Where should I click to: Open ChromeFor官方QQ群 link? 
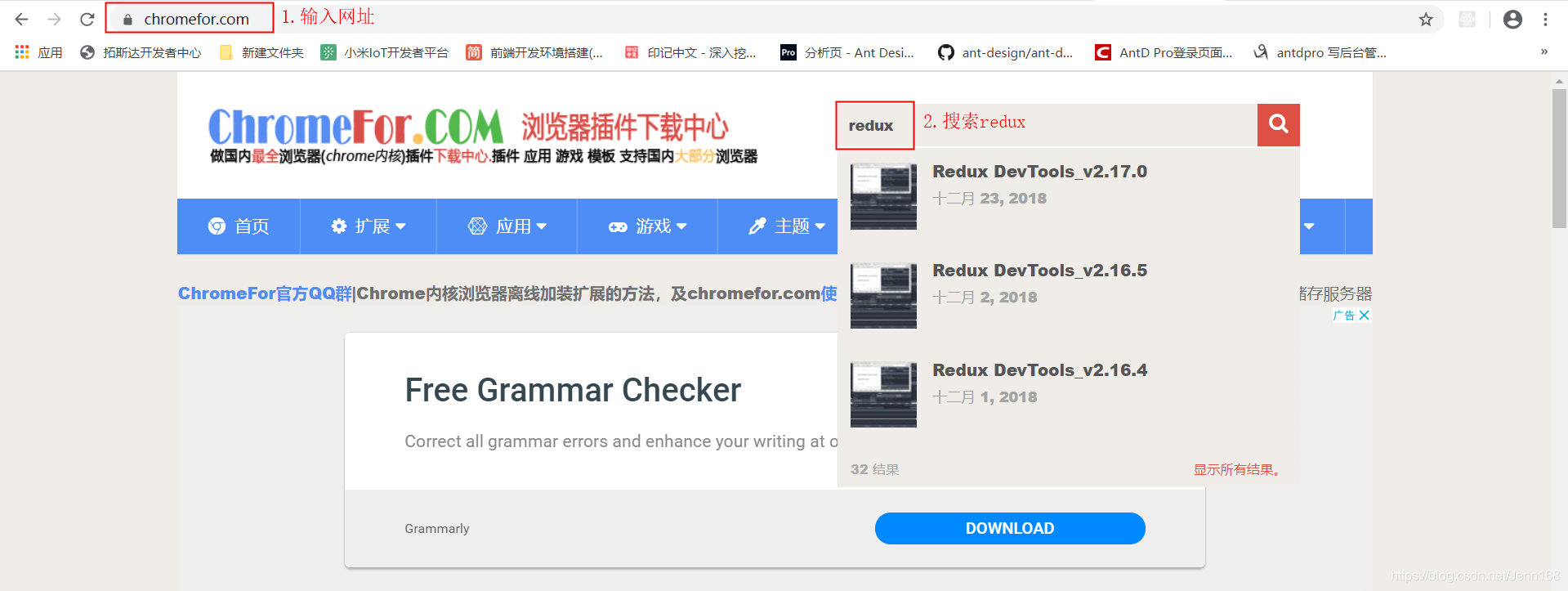pos(265,293)
